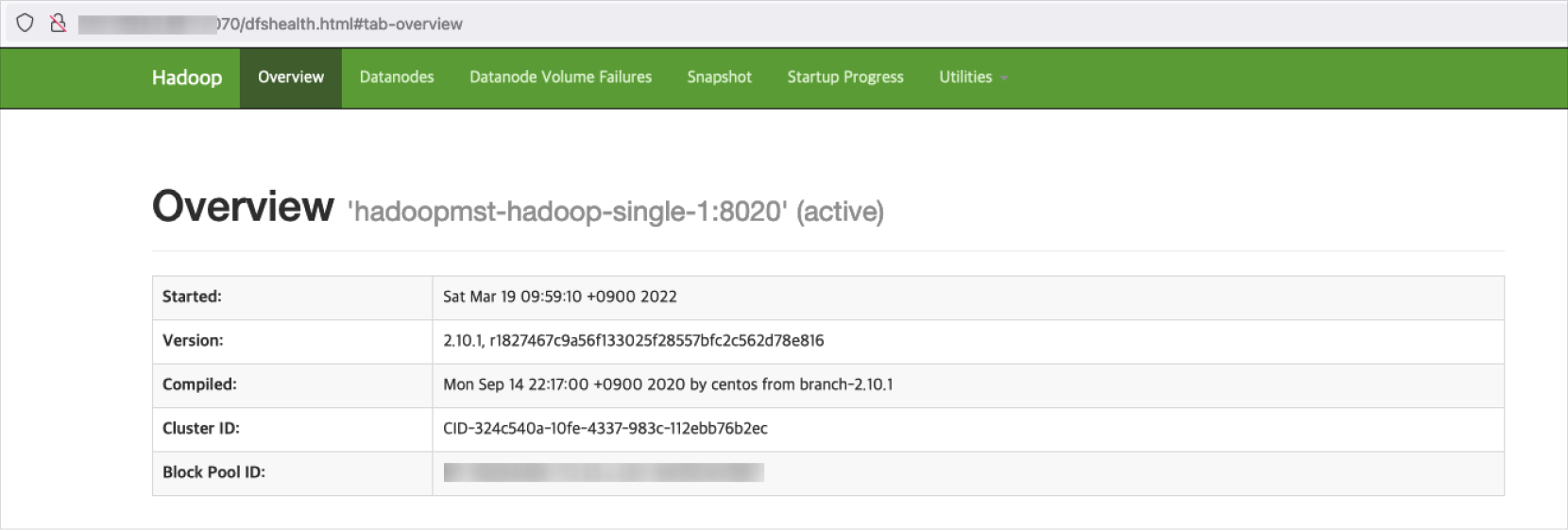Click the Compiled: row label
1568x530 pixels.
pos(199,385)
